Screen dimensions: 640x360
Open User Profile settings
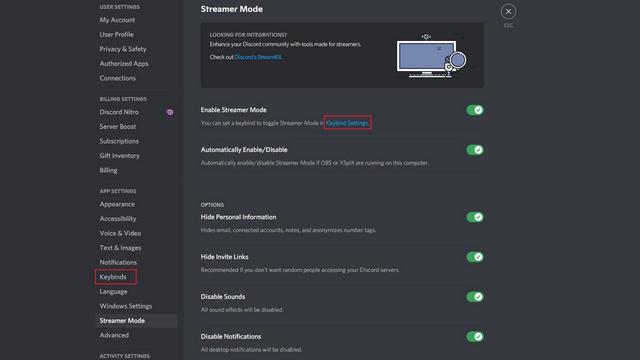(x=116, y=34)
